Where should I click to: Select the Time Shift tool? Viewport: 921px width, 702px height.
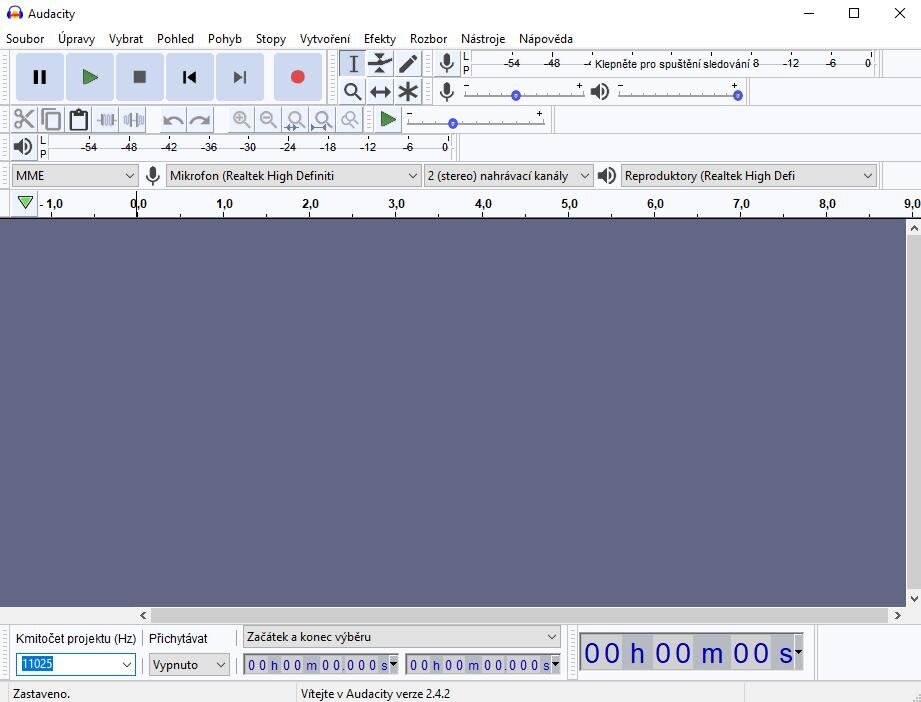pyautogui.click(x=380, y=92)
